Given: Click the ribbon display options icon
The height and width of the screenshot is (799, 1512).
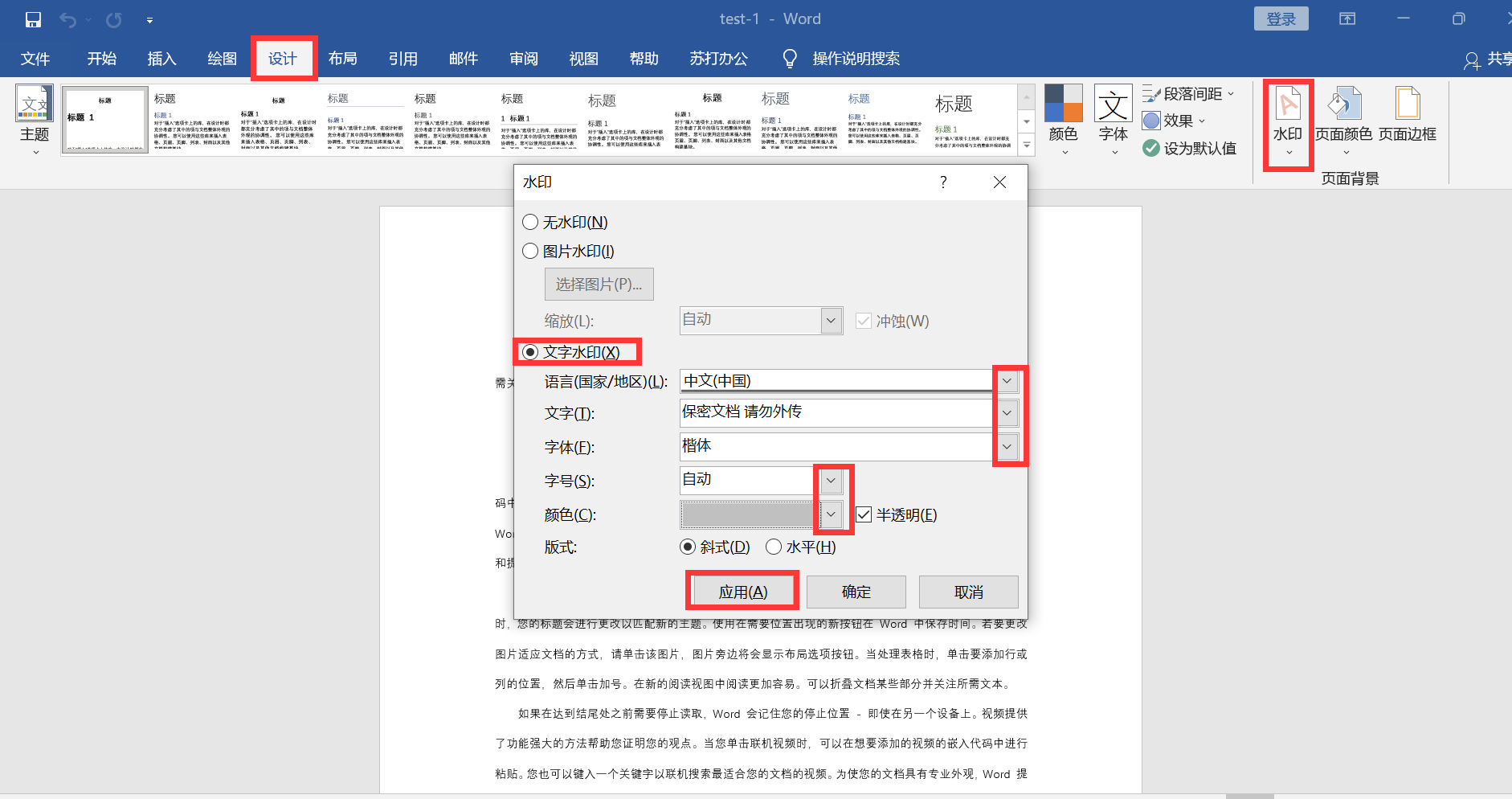Looking at the screenshot, I should [1347, 18].
